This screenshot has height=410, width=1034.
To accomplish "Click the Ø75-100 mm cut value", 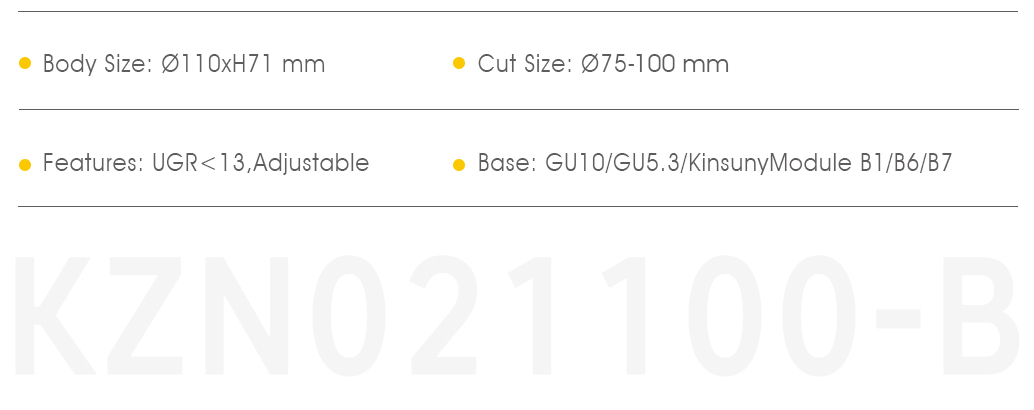I will pos(655,64).
